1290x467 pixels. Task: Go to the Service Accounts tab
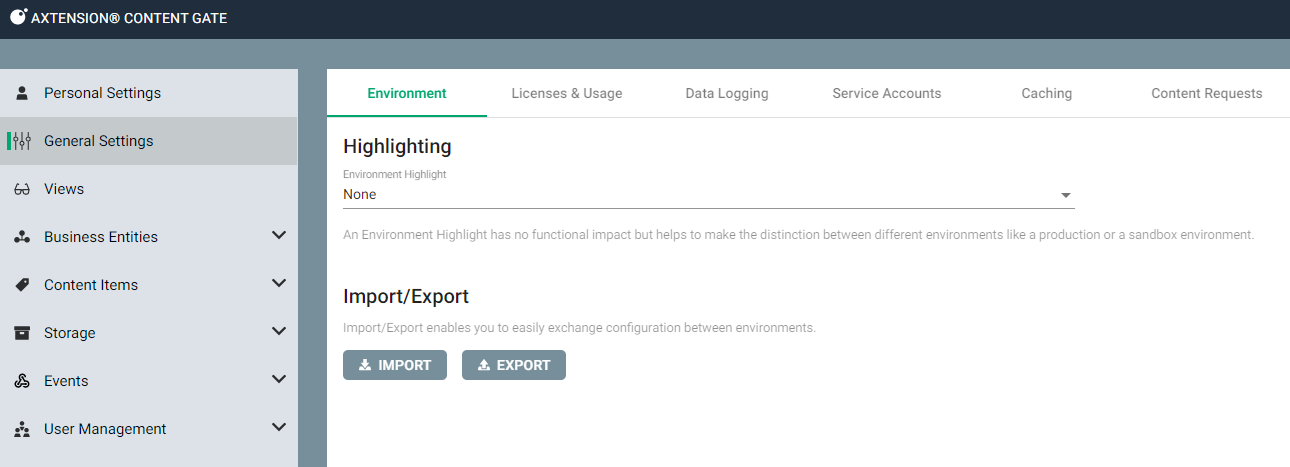pyautogui.click(x=886, y=93)
